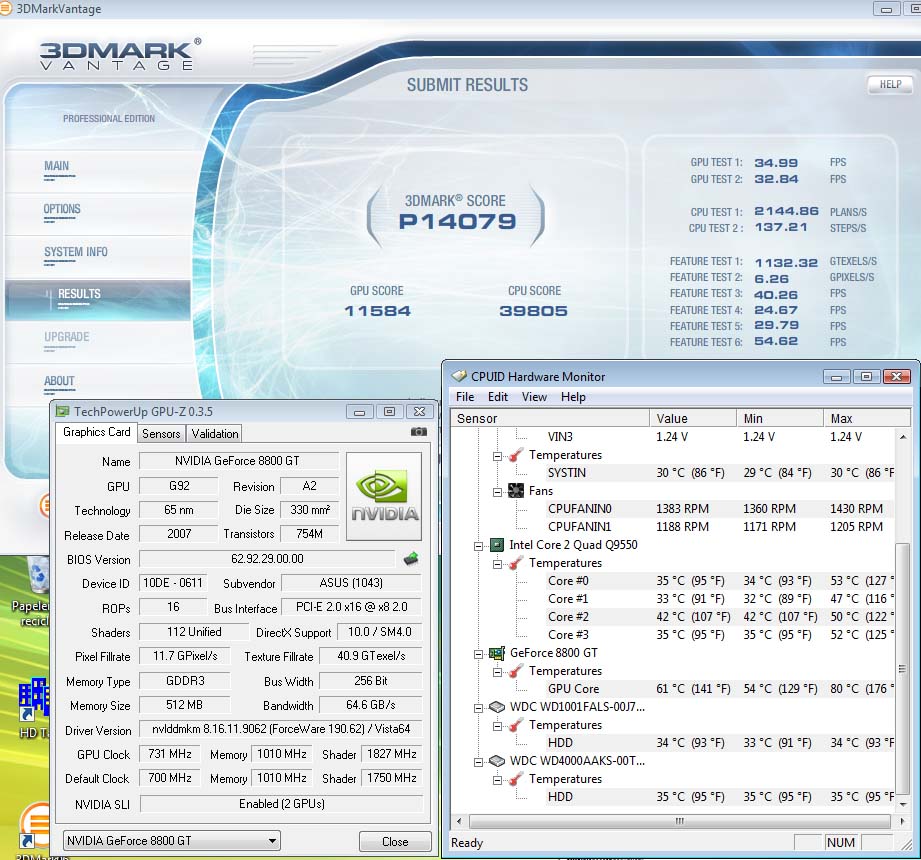Click the CPUID Hardware Monitor title icon
The image size is (921, 860).
coord(459,376)
